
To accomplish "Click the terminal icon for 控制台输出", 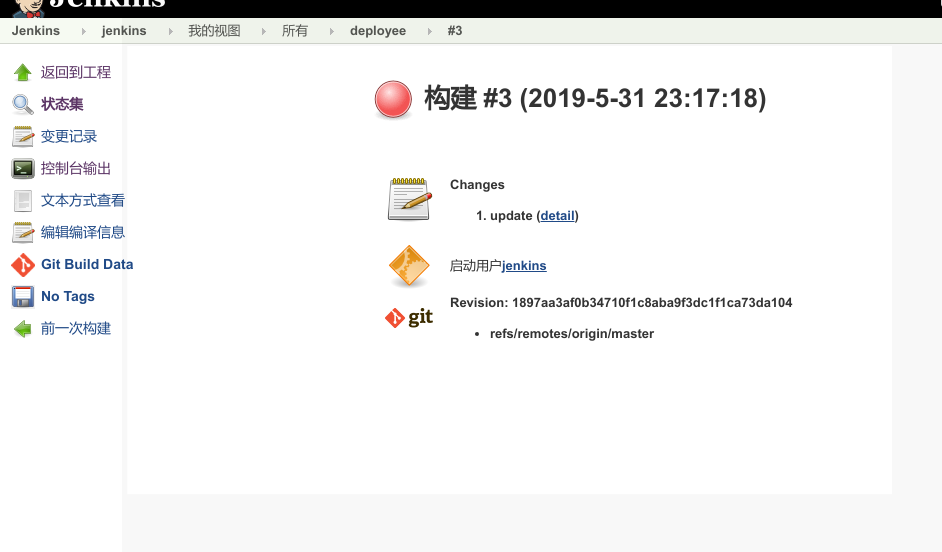I will [23, 169].
